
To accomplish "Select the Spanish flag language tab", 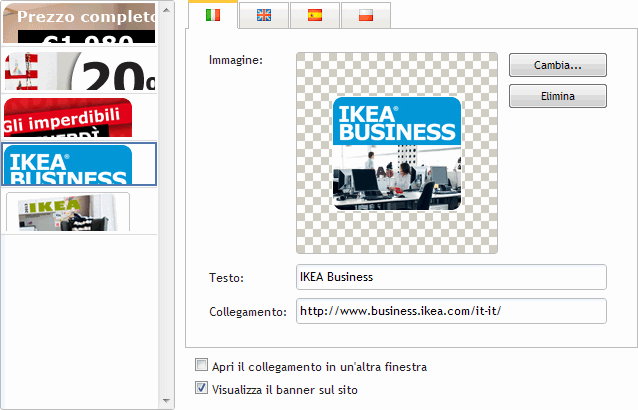I will (315, 15).
